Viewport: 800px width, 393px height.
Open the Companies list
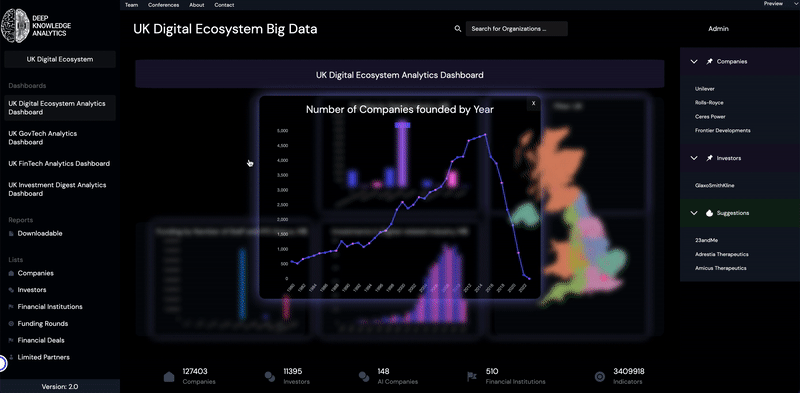coord(36,273)
